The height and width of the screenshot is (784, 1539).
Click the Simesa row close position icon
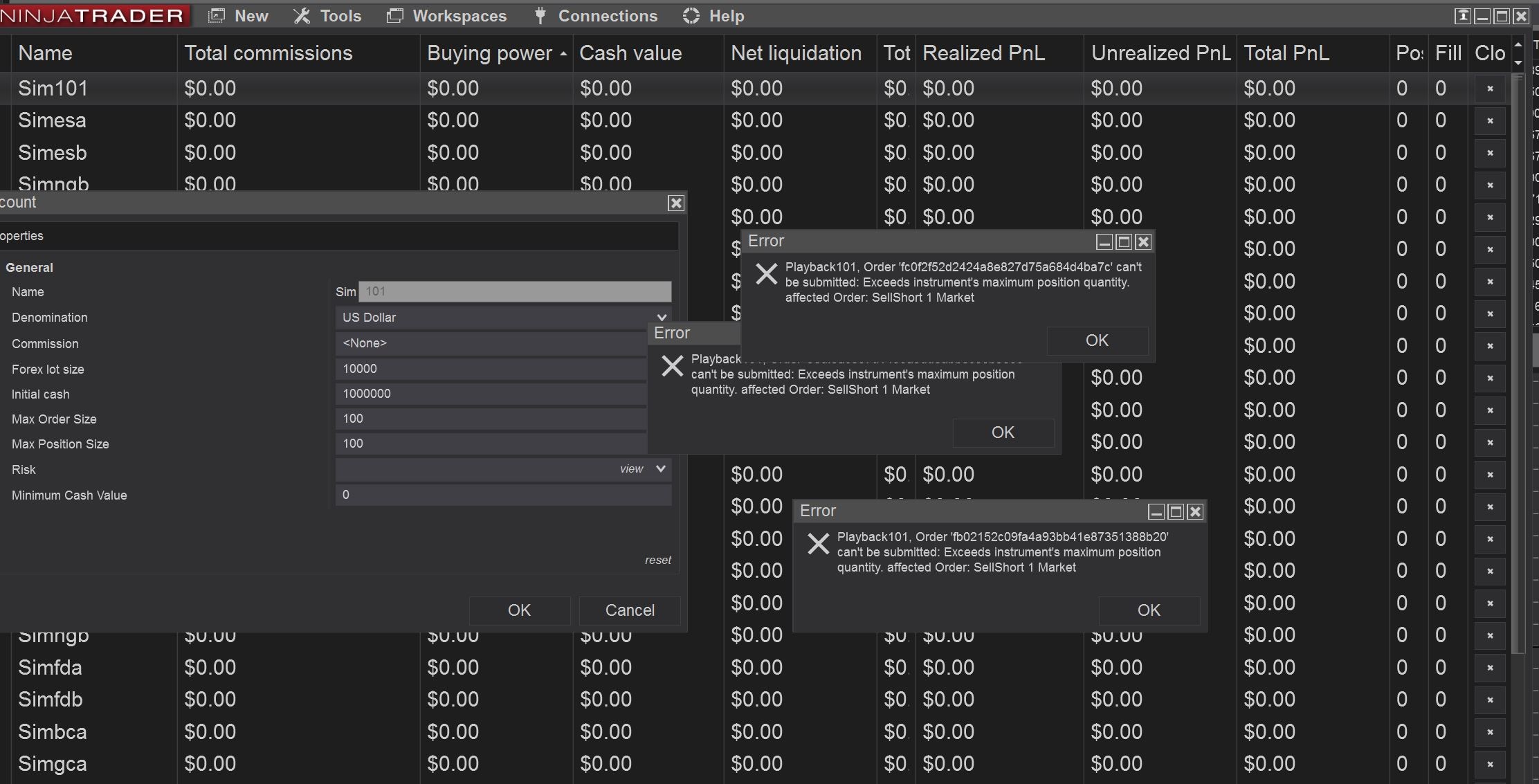click(x=1490, y=121)
